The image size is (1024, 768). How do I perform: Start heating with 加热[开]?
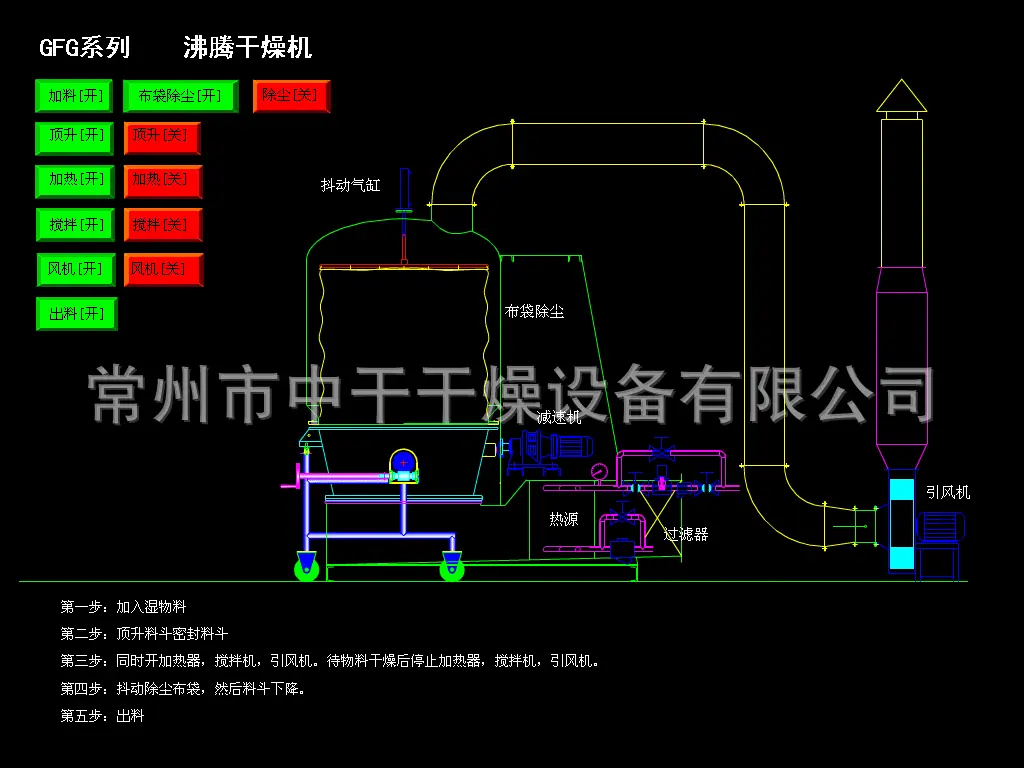[x=75, y=181]
